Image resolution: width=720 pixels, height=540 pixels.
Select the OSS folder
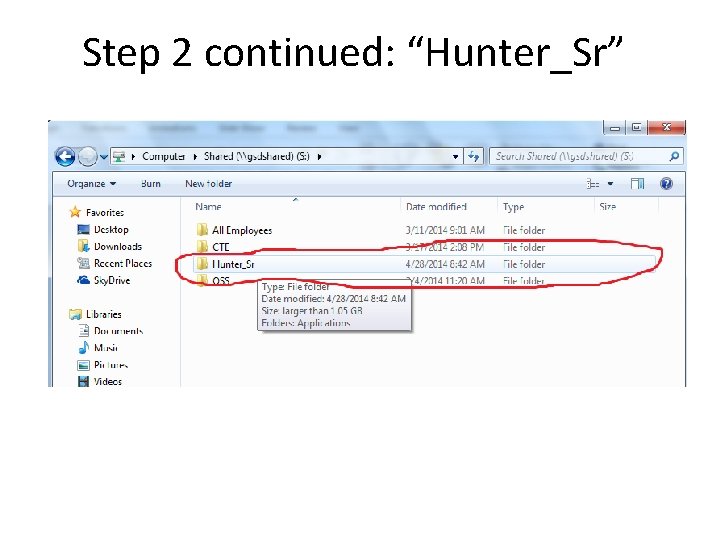(220, 281)
